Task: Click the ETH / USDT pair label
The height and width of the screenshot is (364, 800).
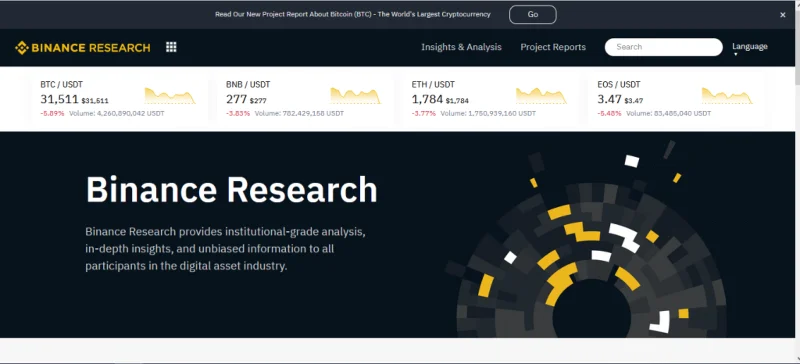Action: coord(433,85)
